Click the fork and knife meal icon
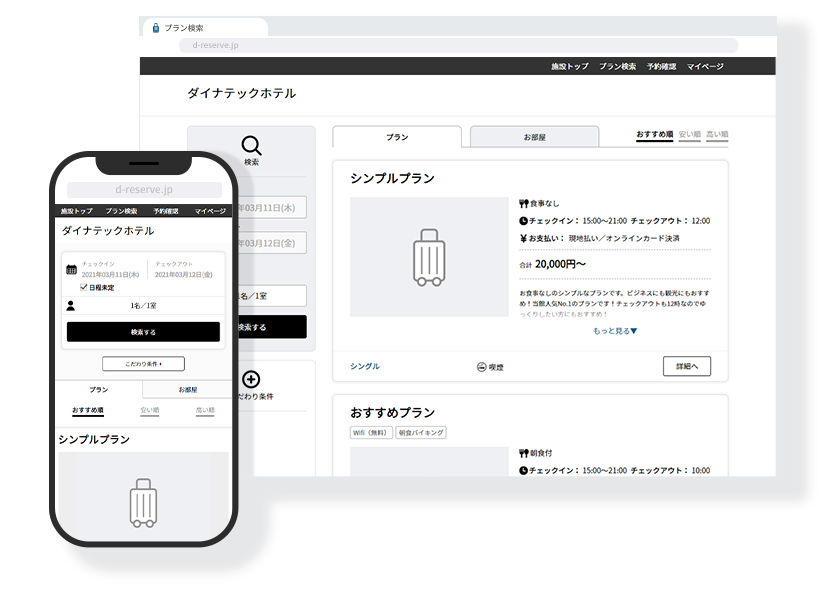825x590 pixels. (523, 203)
